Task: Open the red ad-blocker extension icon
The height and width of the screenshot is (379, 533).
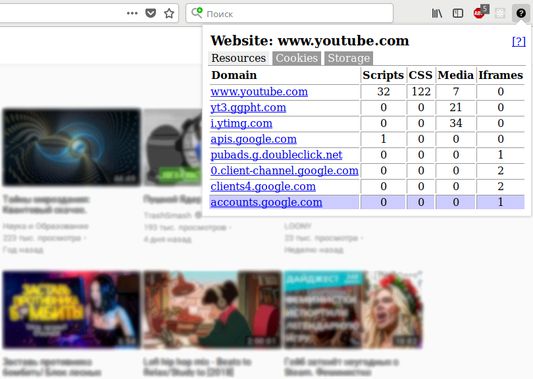Action: [480, 12]
